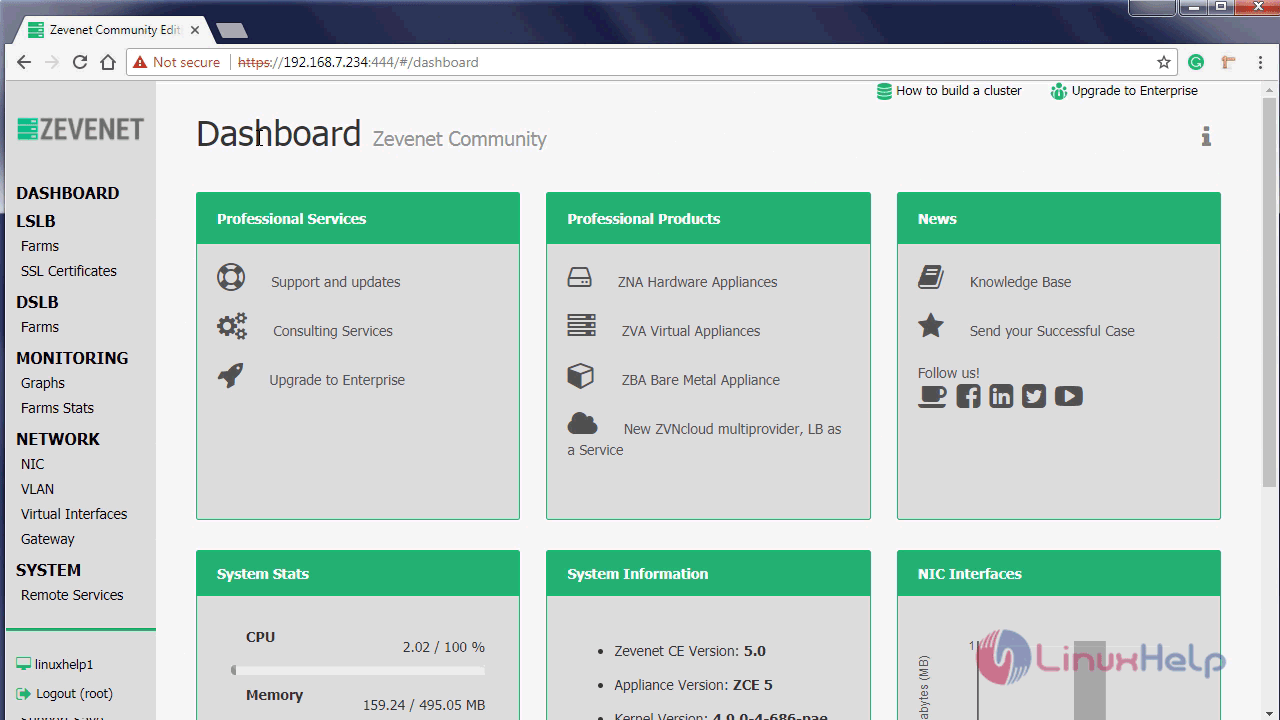Viewport: 1280px width, 720px height.
Task: Open Farms under LSLB
Action: coord(40,246)
